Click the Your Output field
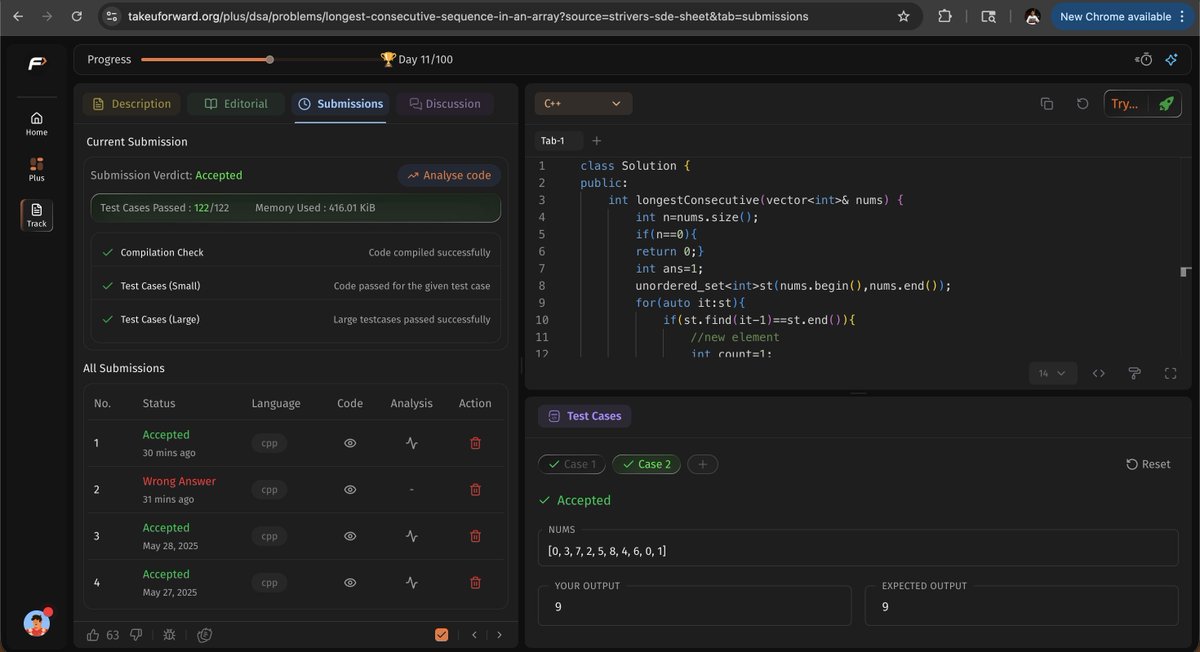The width and height of the screenshot is (1200, 652). [695, 605]
